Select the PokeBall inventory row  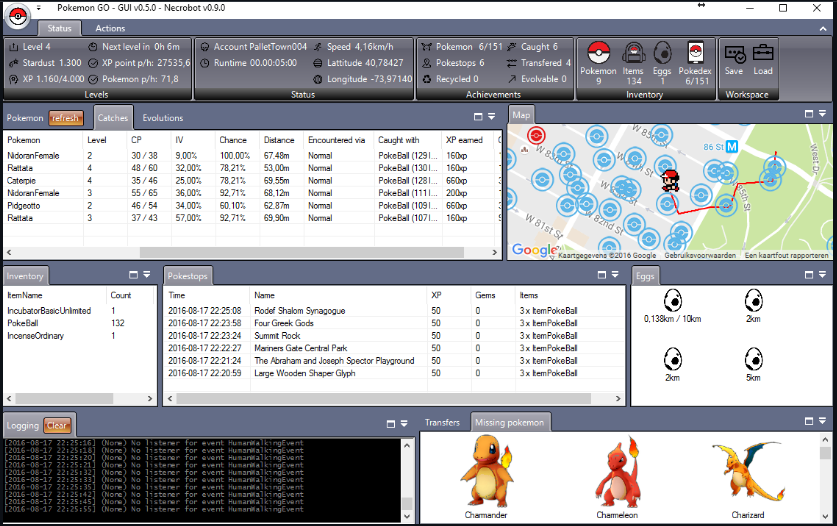[x=80, y=323]
